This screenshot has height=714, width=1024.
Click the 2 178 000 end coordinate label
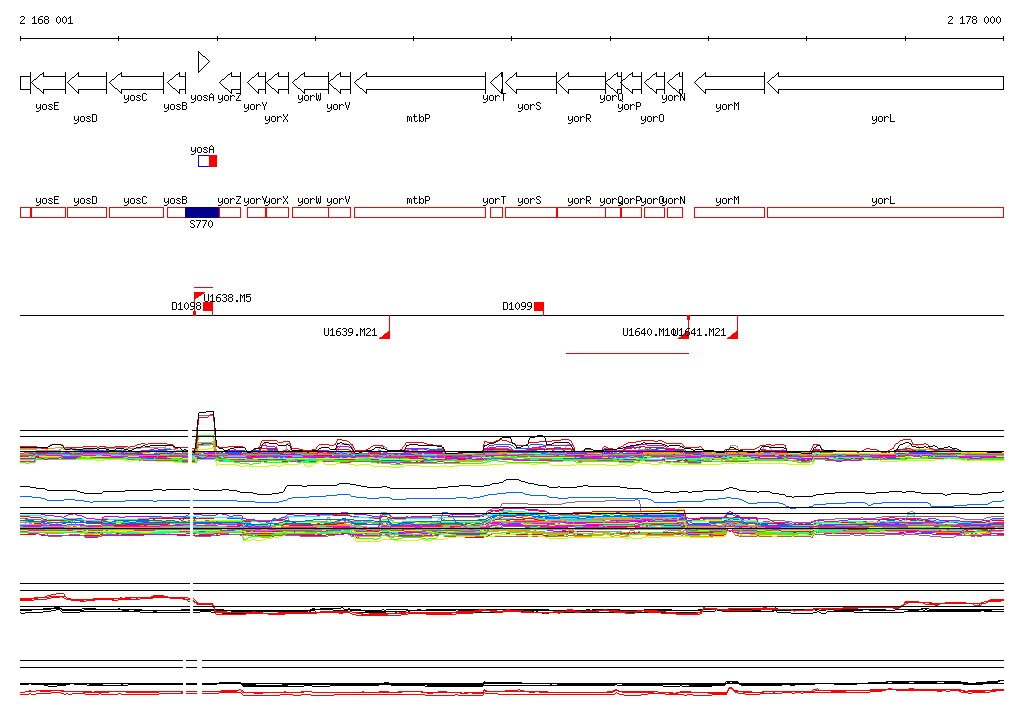pos(973,20)
